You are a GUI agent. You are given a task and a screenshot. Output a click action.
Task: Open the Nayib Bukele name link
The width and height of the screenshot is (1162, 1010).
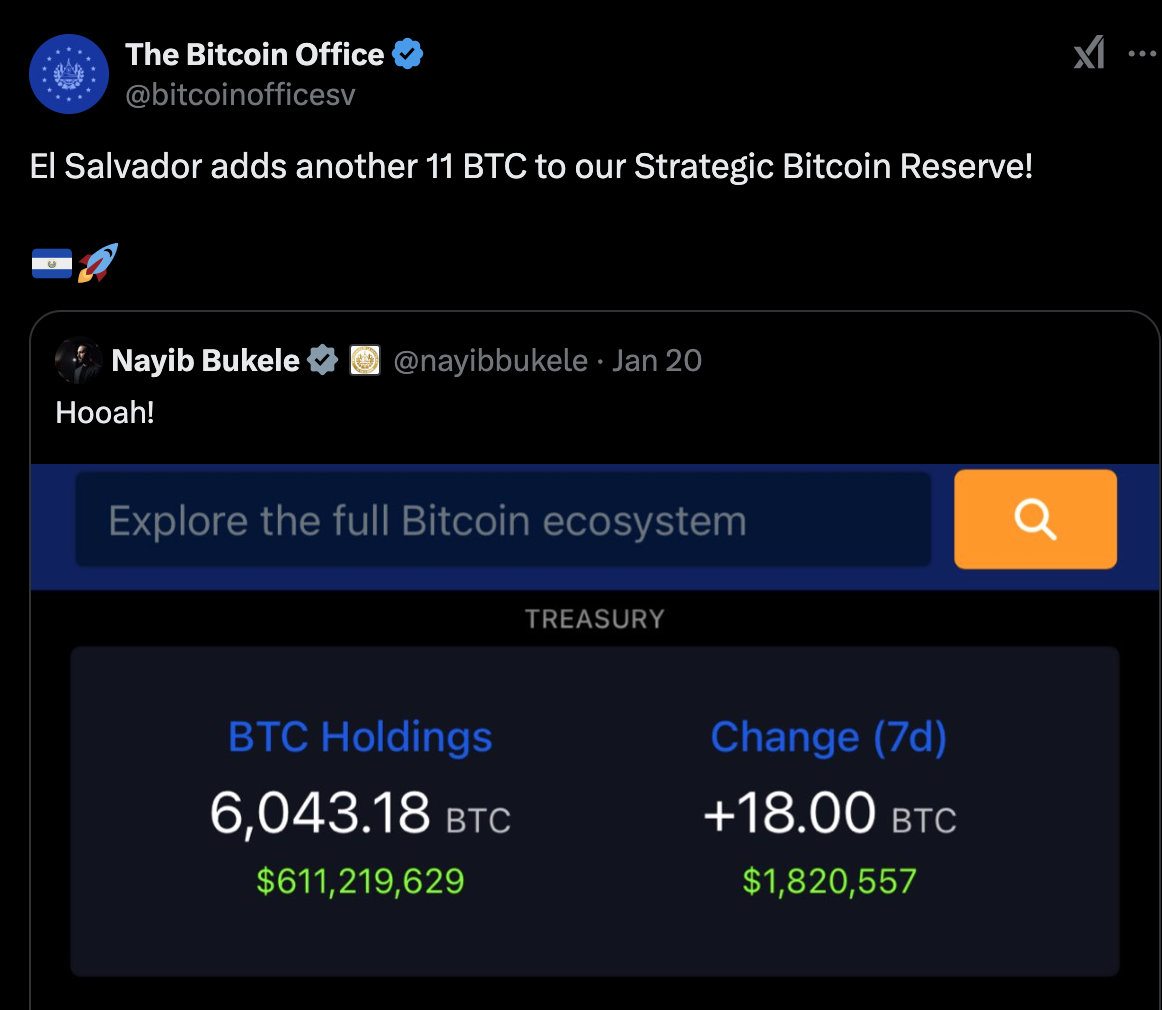[205, 361]
